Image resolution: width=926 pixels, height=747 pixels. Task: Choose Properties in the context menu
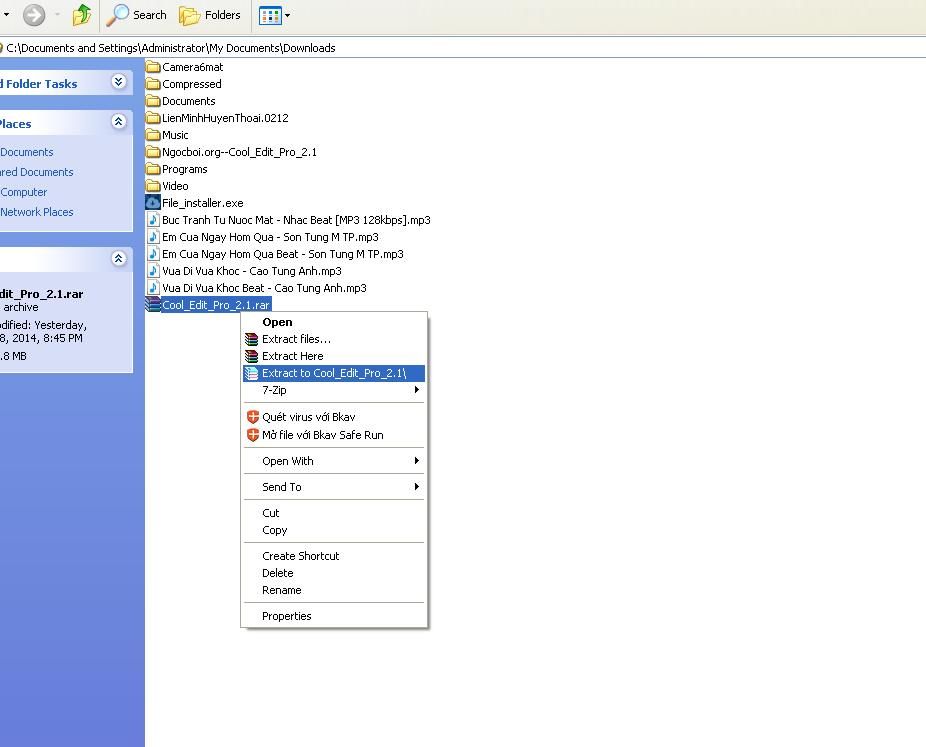pos(286,616)
